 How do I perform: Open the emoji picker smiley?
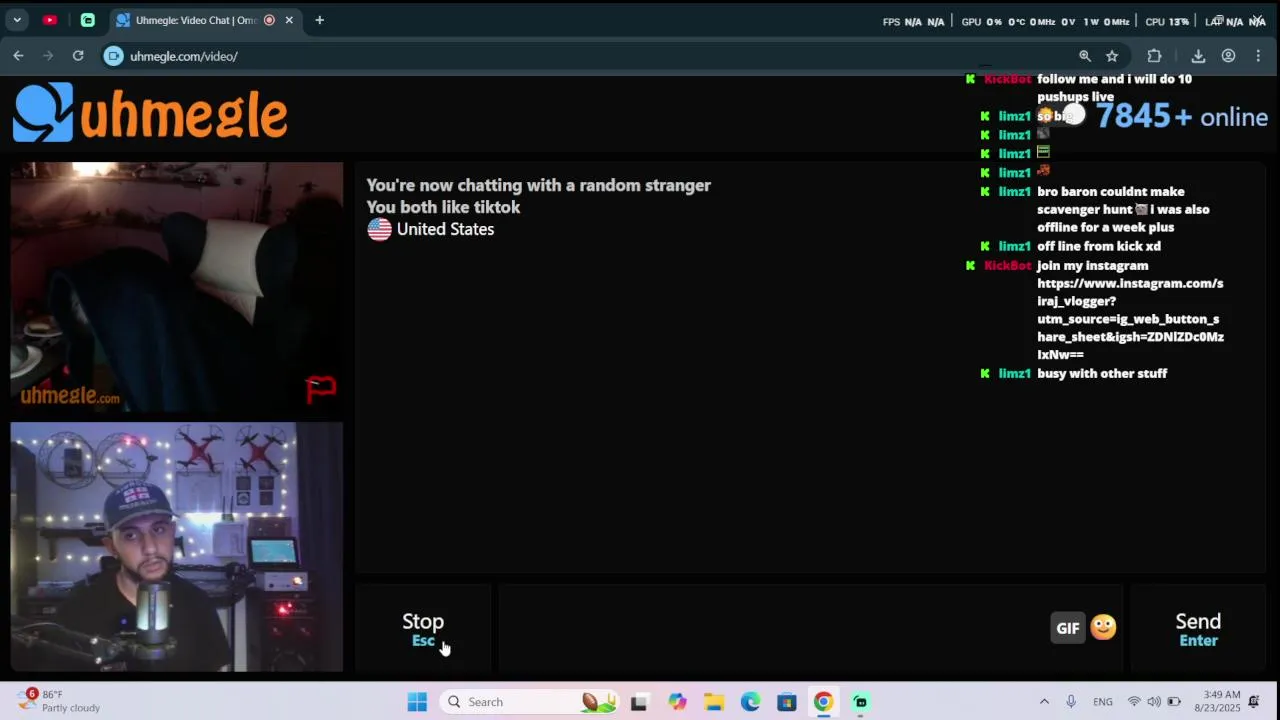click(1103, 627)
